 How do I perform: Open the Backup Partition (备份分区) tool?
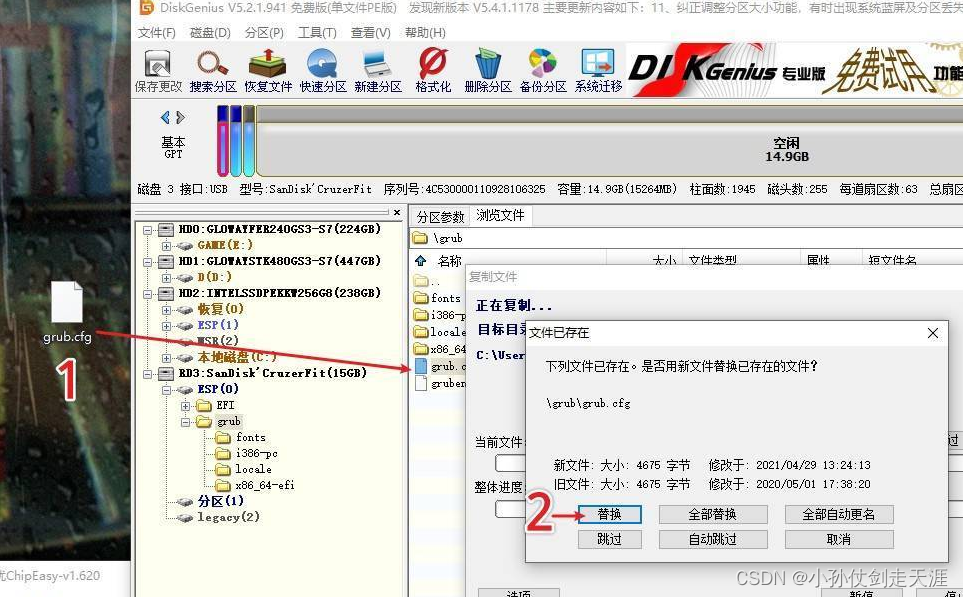point(543,71)
